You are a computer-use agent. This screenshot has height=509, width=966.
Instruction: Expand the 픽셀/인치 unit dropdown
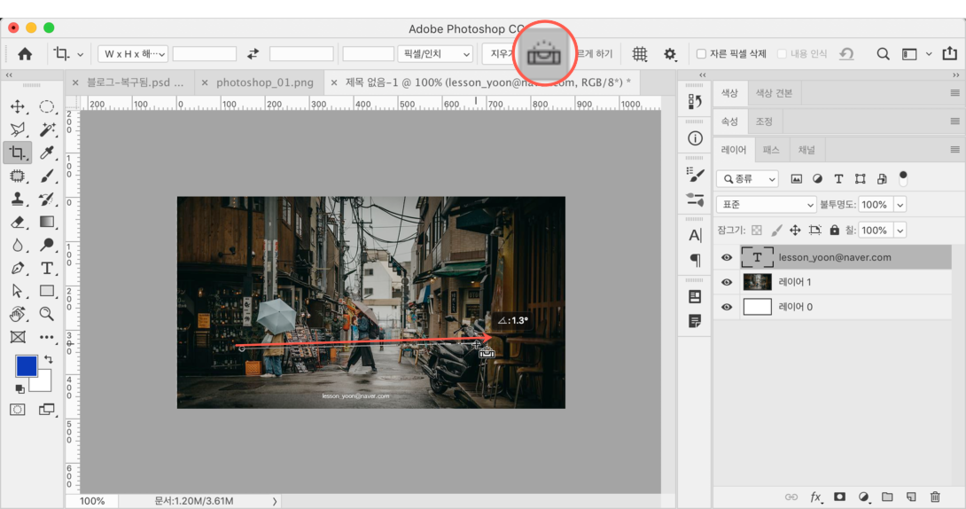point(435,54)
